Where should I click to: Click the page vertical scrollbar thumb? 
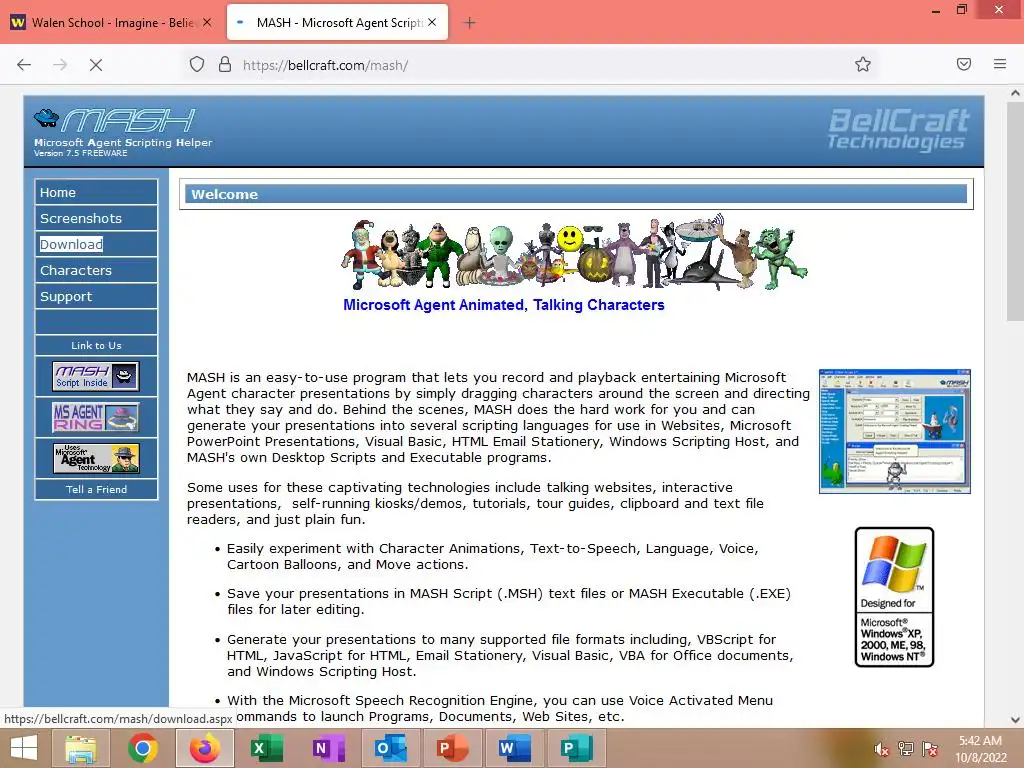pyautogui.click(x=1015, y=212)
